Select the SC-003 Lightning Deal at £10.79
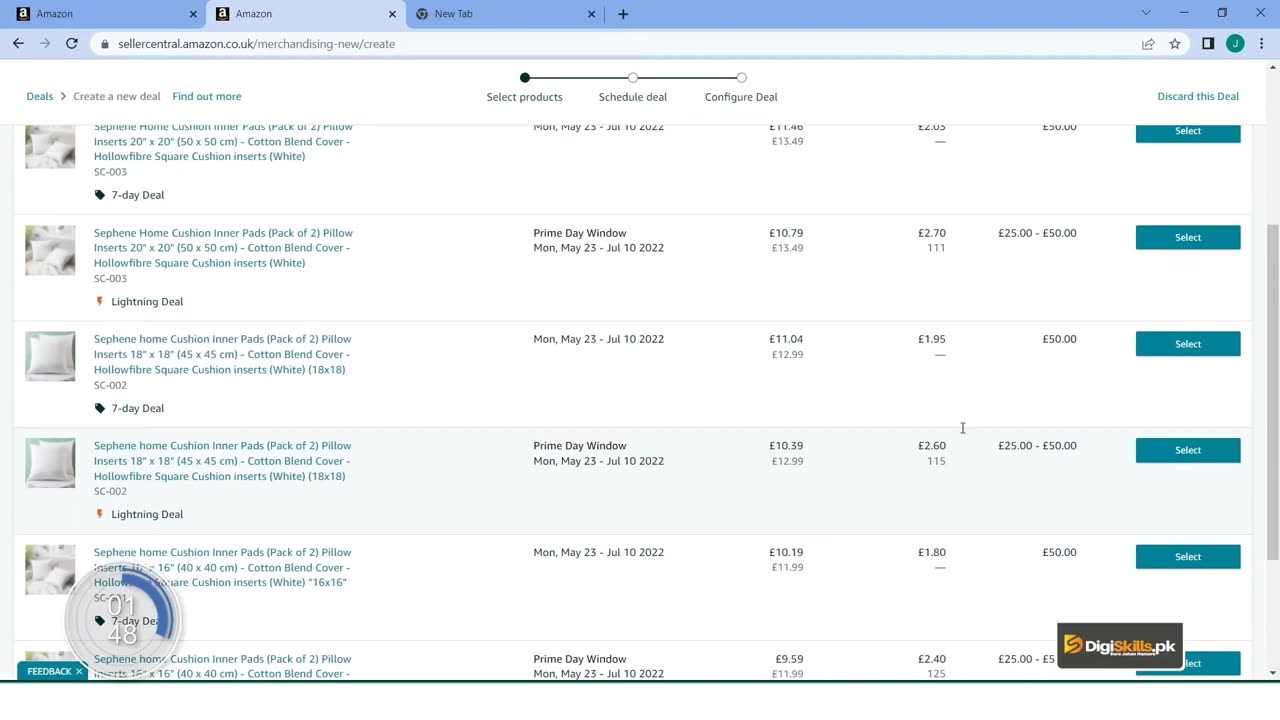 pos(1188,237)
